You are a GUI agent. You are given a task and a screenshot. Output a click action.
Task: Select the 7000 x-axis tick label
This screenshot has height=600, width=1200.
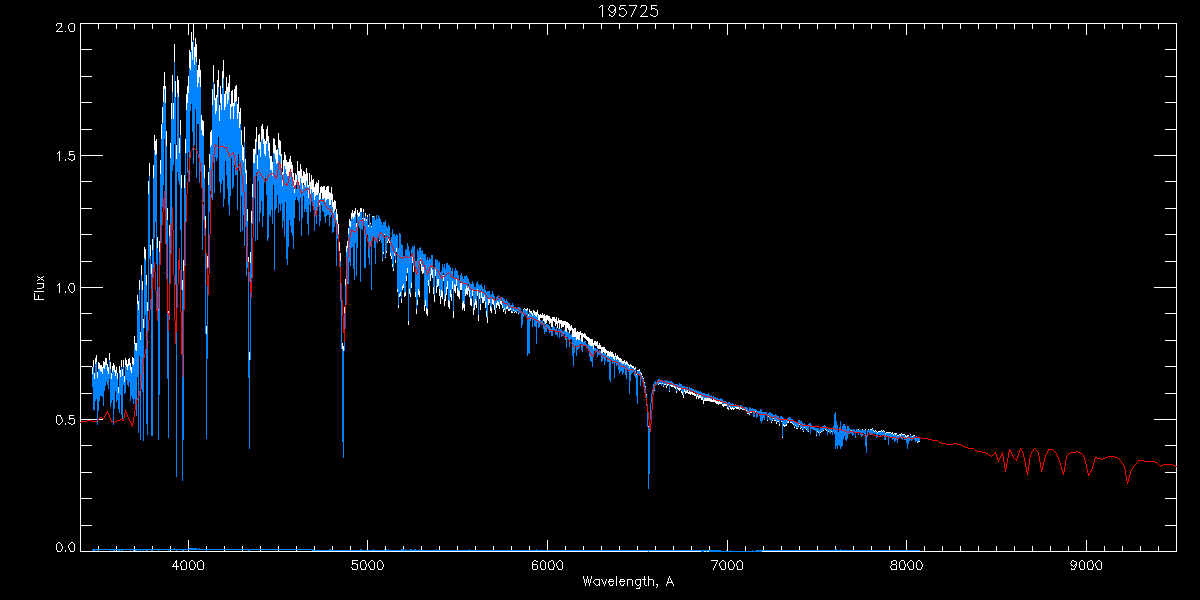tap(727, 565)
